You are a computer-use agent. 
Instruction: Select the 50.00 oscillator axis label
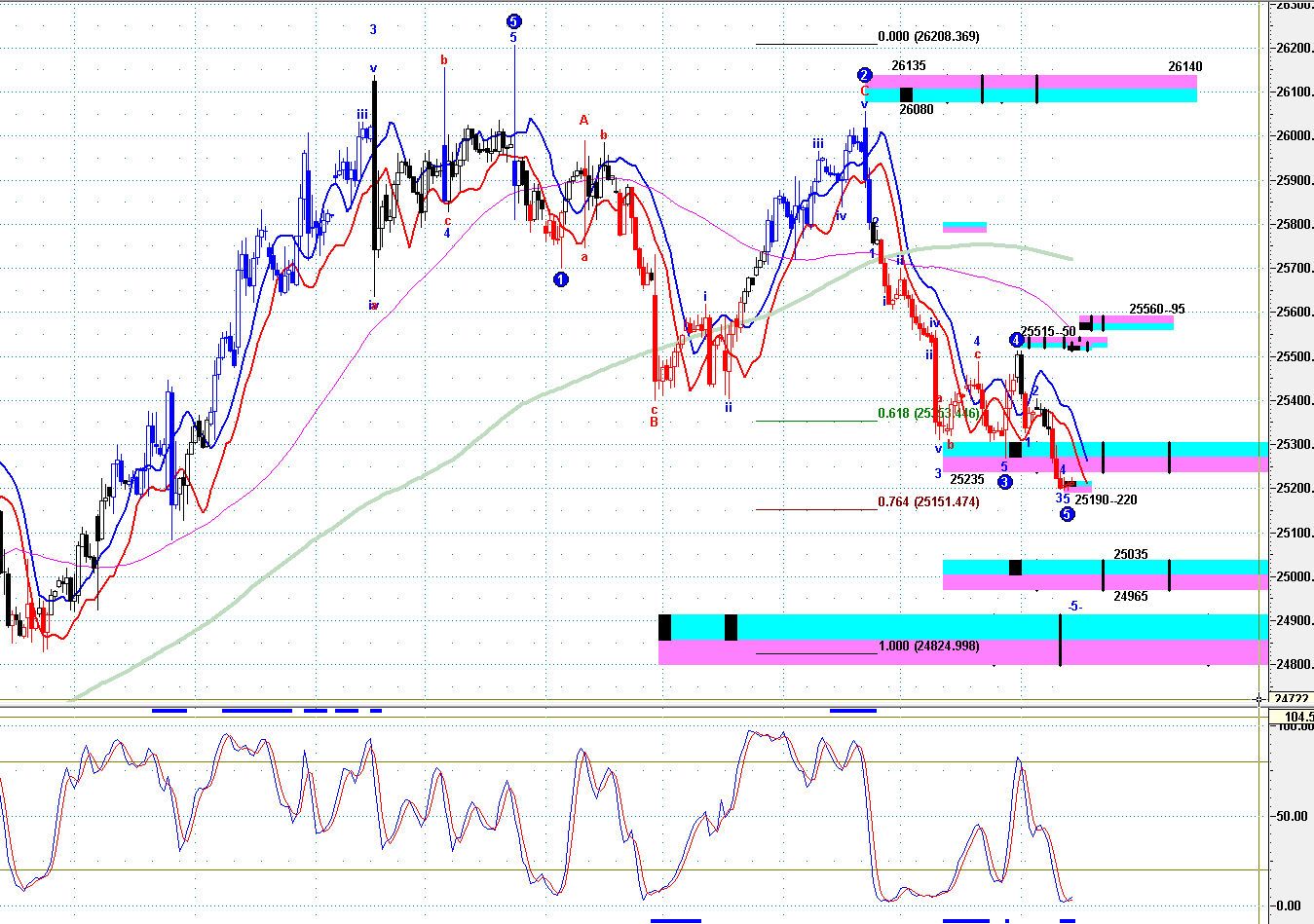(x=1292, y=816)
